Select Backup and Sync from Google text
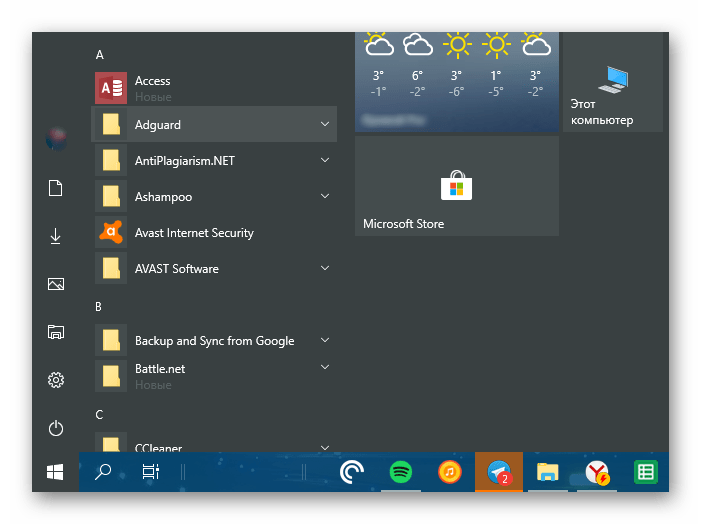The height and width of the screenshot is (524, 701). pos(215,341)
